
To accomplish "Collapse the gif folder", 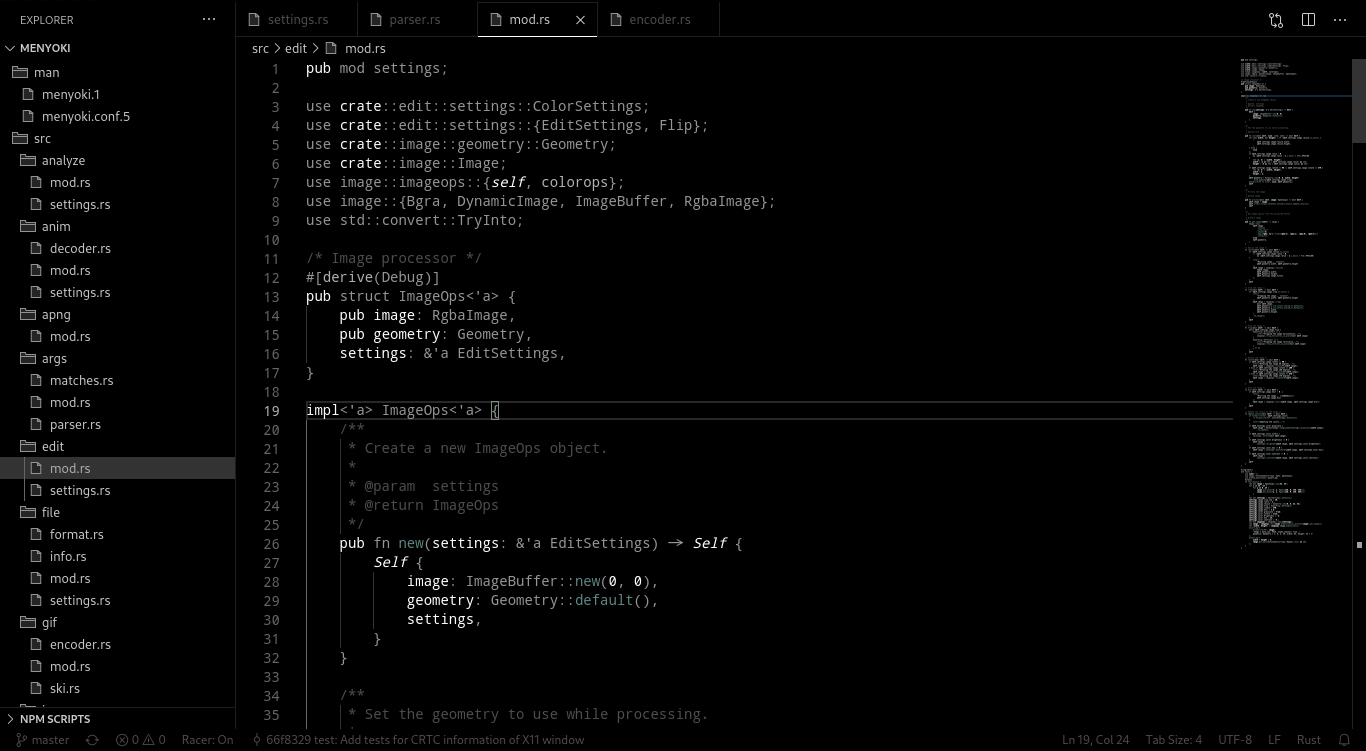I will pyautogui.click(x=117, y=622).
